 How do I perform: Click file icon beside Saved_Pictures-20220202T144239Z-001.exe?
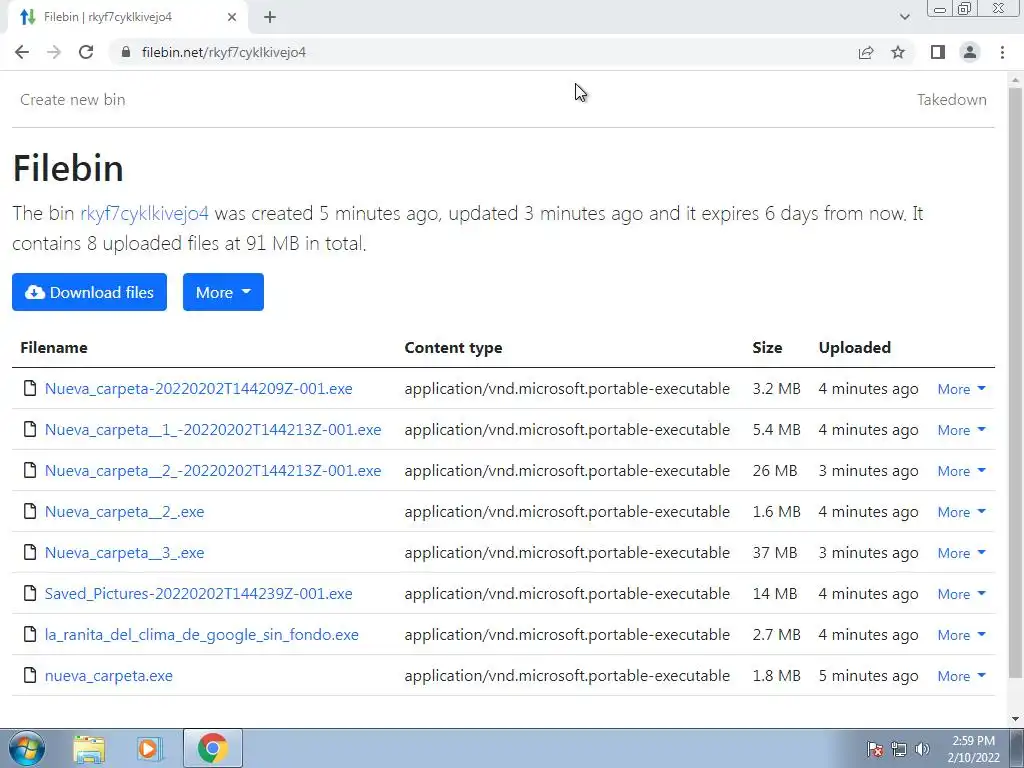(30, 593)
